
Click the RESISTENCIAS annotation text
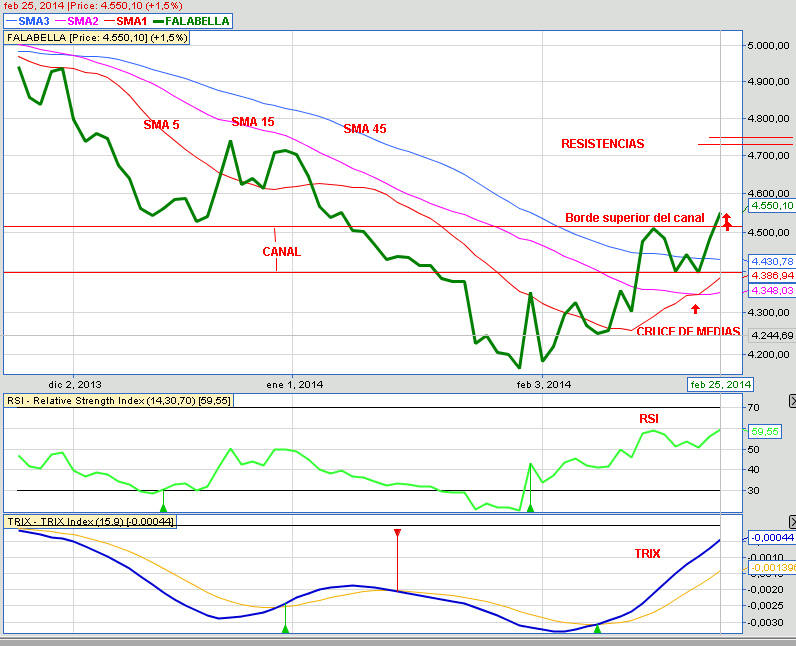click(602, 144)
